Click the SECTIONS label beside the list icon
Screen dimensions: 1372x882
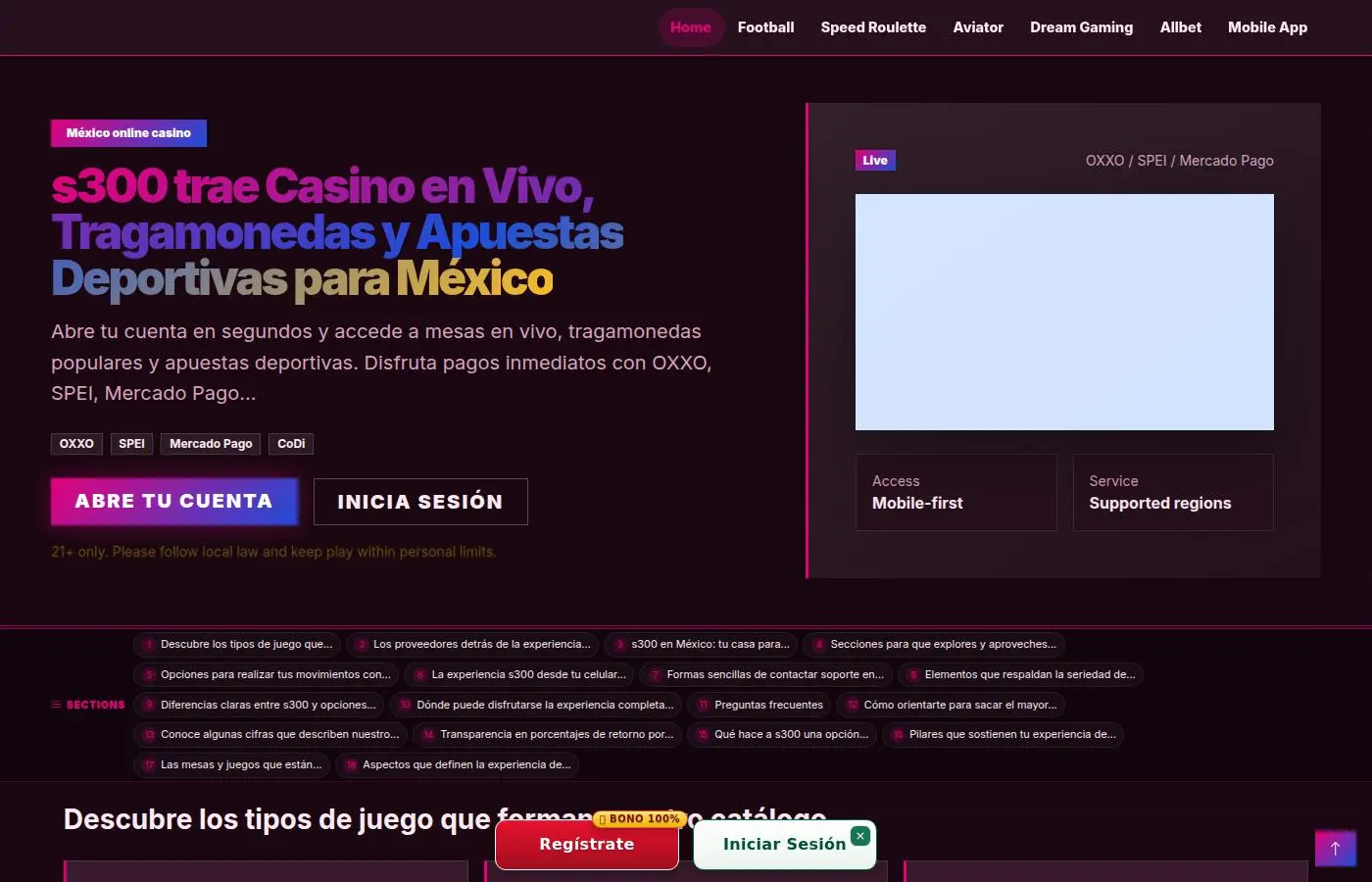click(x=95, y=706)
